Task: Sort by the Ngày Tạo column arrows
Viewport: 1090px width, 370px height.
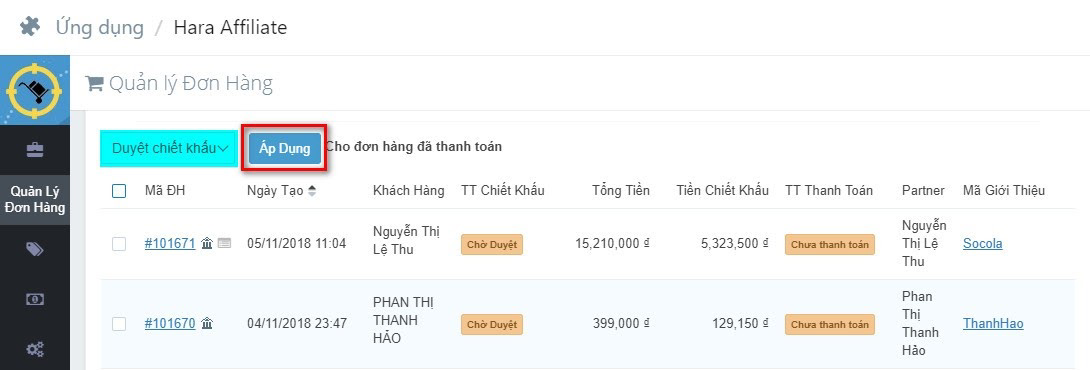Action: tap(311, 191)
